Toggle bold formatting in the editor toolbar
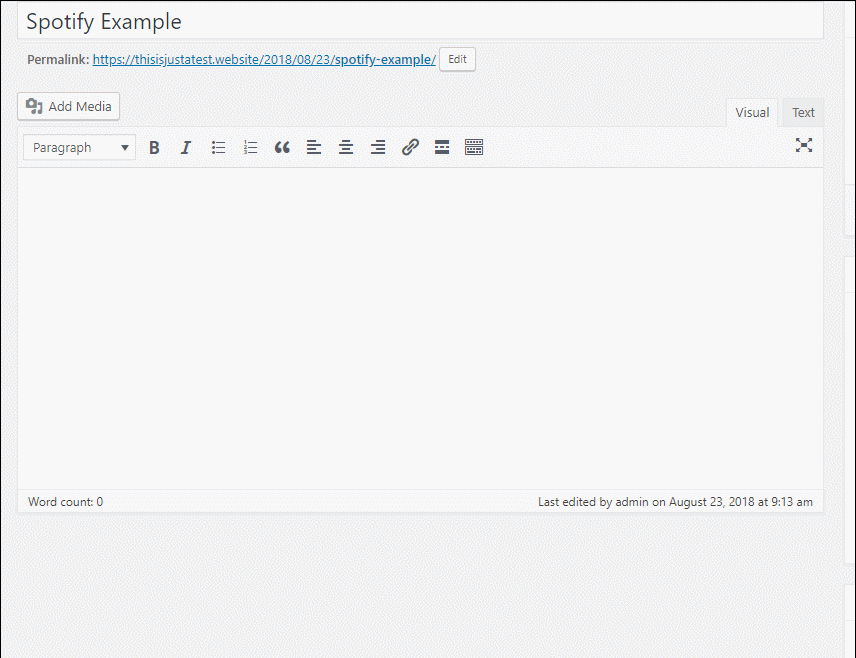Viewport: 856px width, 658px height. pos(154,147)
